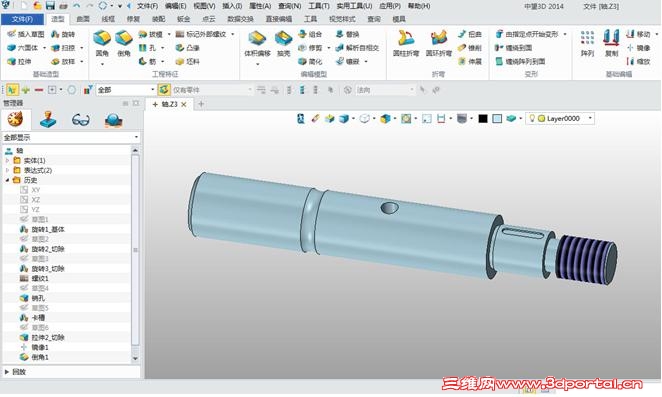Expand the 回放 section
The width and height of the screenshot is (662, 397).
[7, 372]
